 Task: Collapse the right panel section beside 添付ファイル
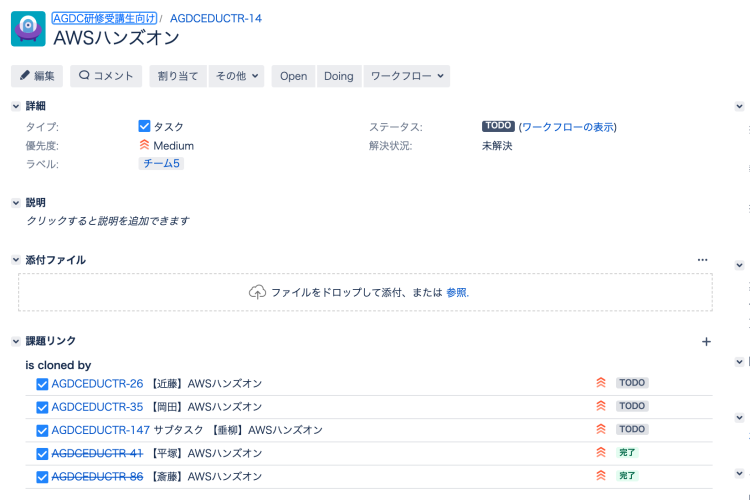pos(739,265)
